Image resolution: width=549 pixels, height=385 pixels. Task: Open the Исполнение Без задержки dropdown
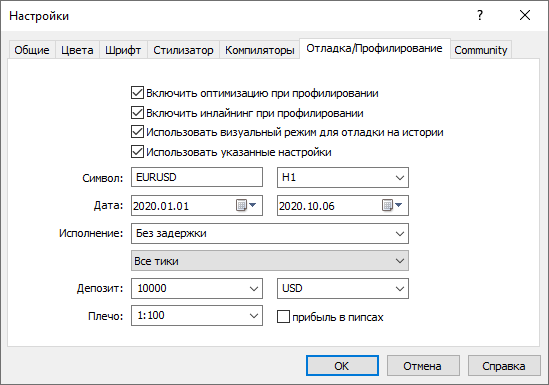click(x=270, y=233)
